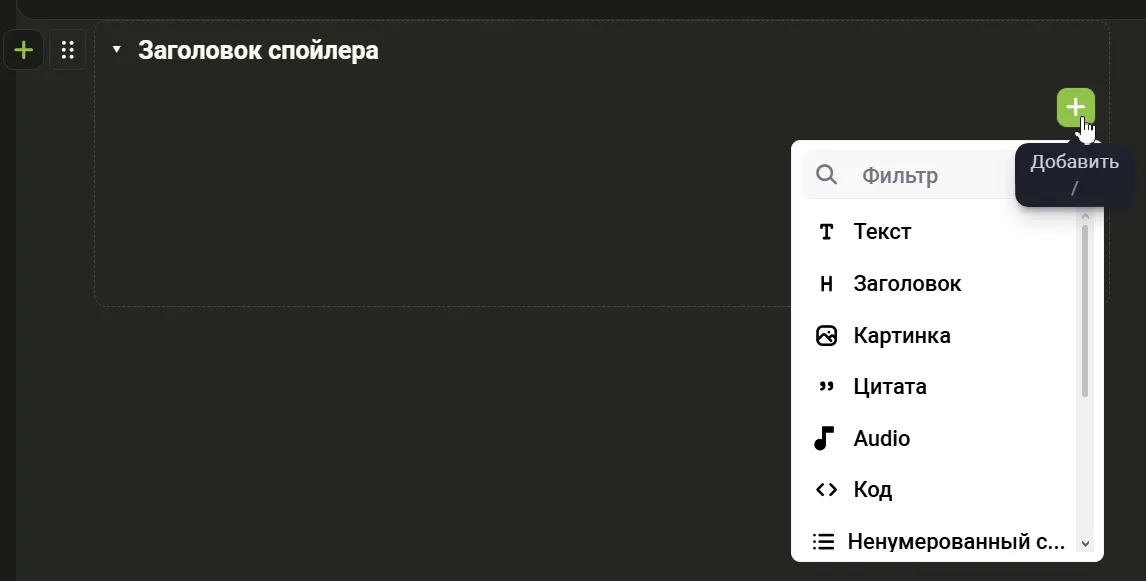This screenshot has height=581, width=1146.
Task: Click the quote marks icon beside Цитата
Action: (826, 387)
